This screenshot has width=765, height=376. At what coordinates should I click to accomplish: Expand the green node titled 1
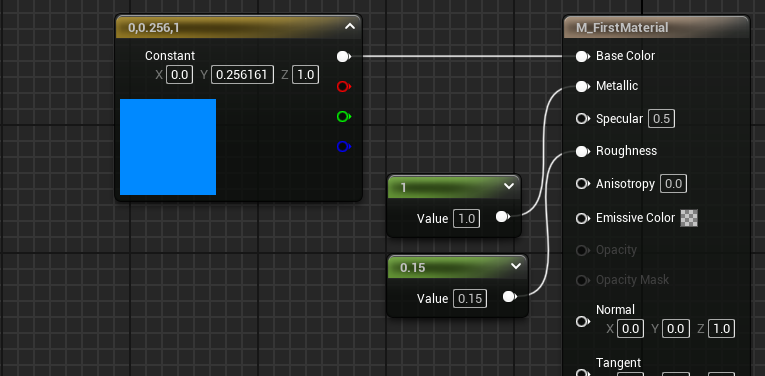point(509,186)
